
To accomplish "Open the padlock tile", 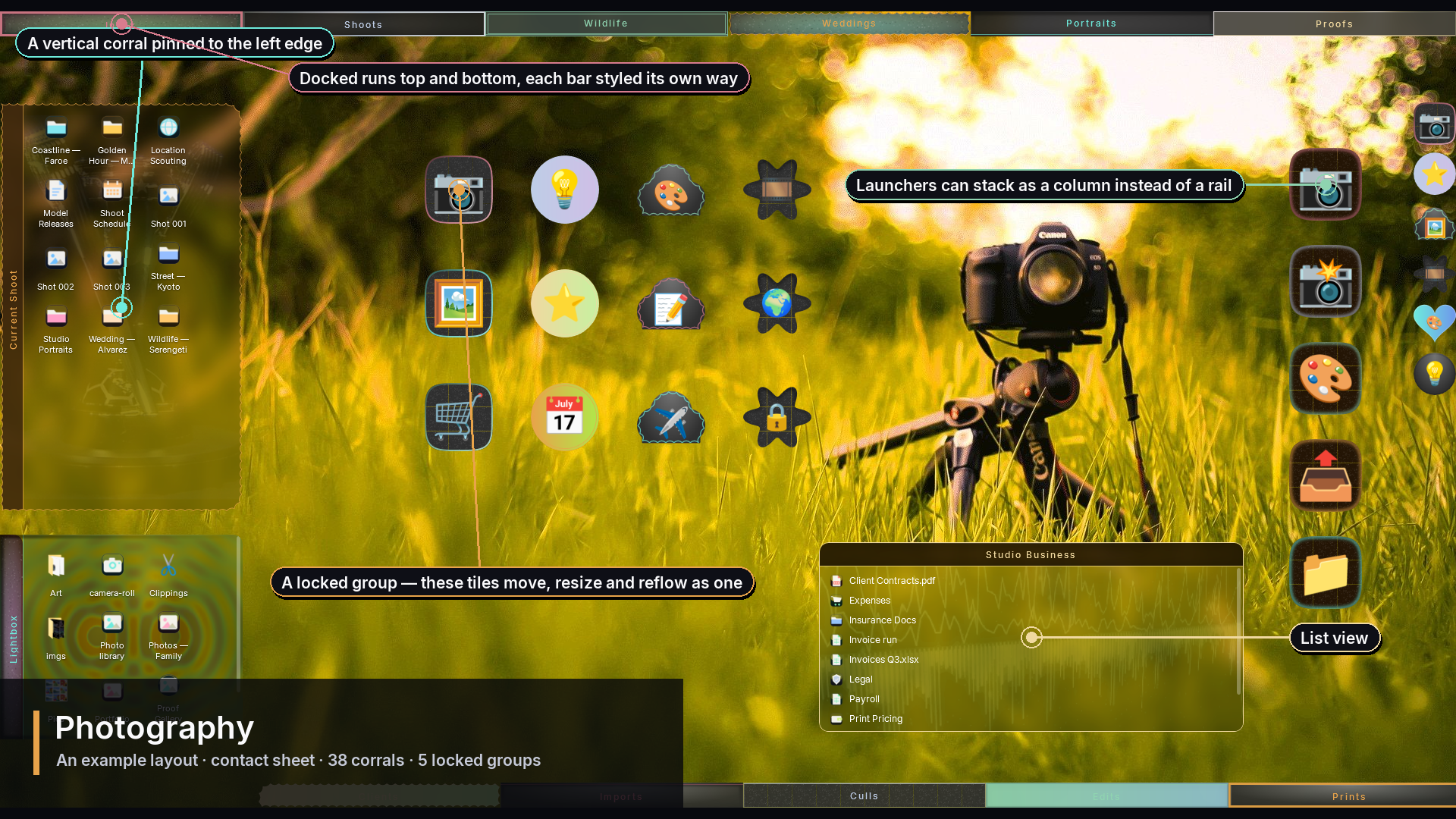I will point(777,417).
